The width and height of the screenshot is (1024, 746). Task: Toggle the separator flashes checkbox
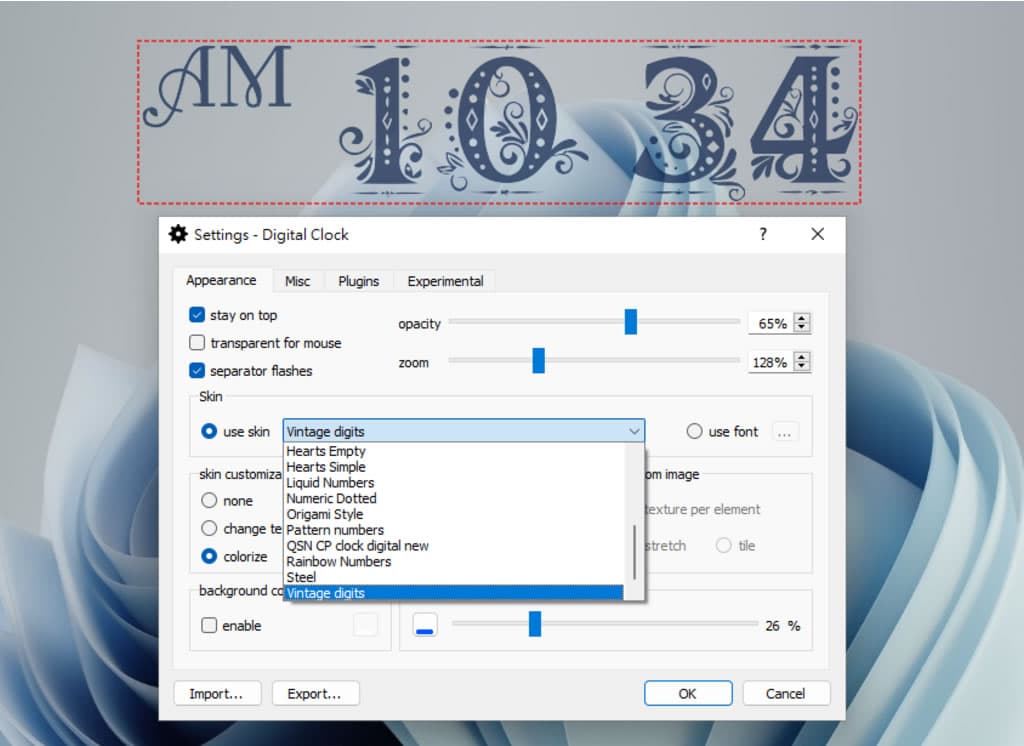pyautogui.click(x=197, y=370)
